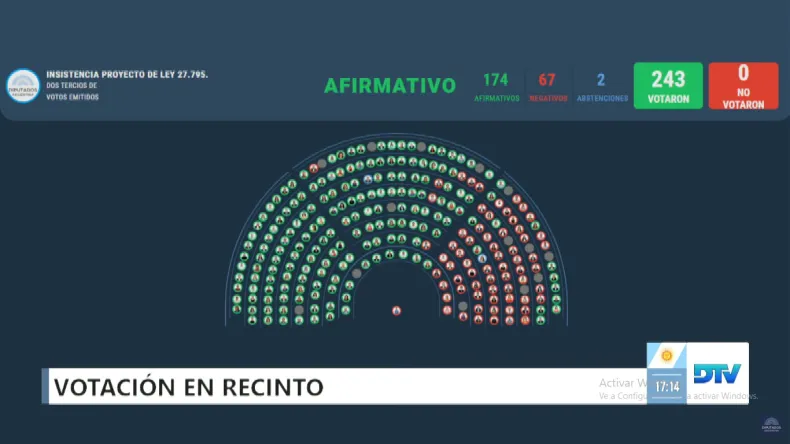790x444 pixels.
Task: Click the Diputados circular logo in header
Action: 23,85
